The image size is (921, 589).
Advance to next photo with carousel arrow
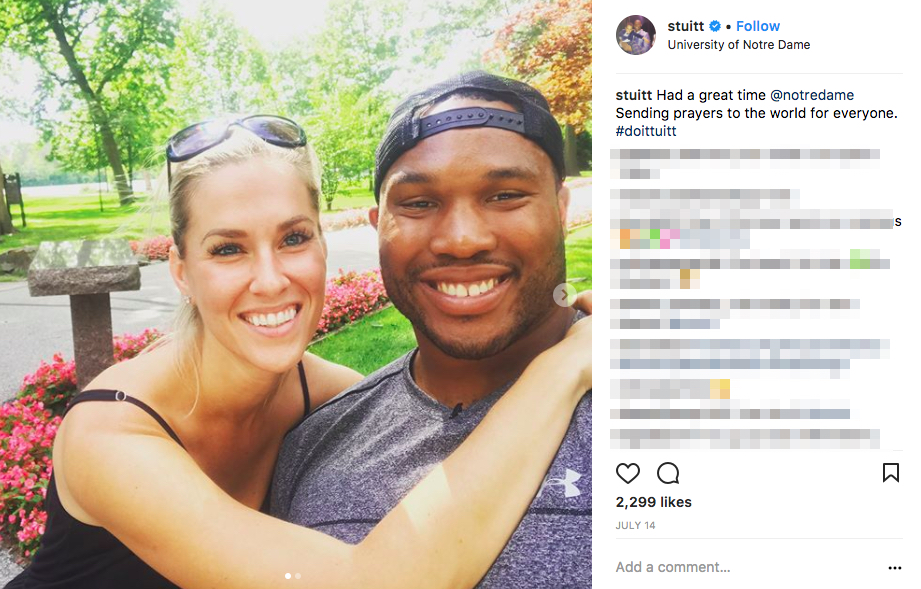[564, 295]
